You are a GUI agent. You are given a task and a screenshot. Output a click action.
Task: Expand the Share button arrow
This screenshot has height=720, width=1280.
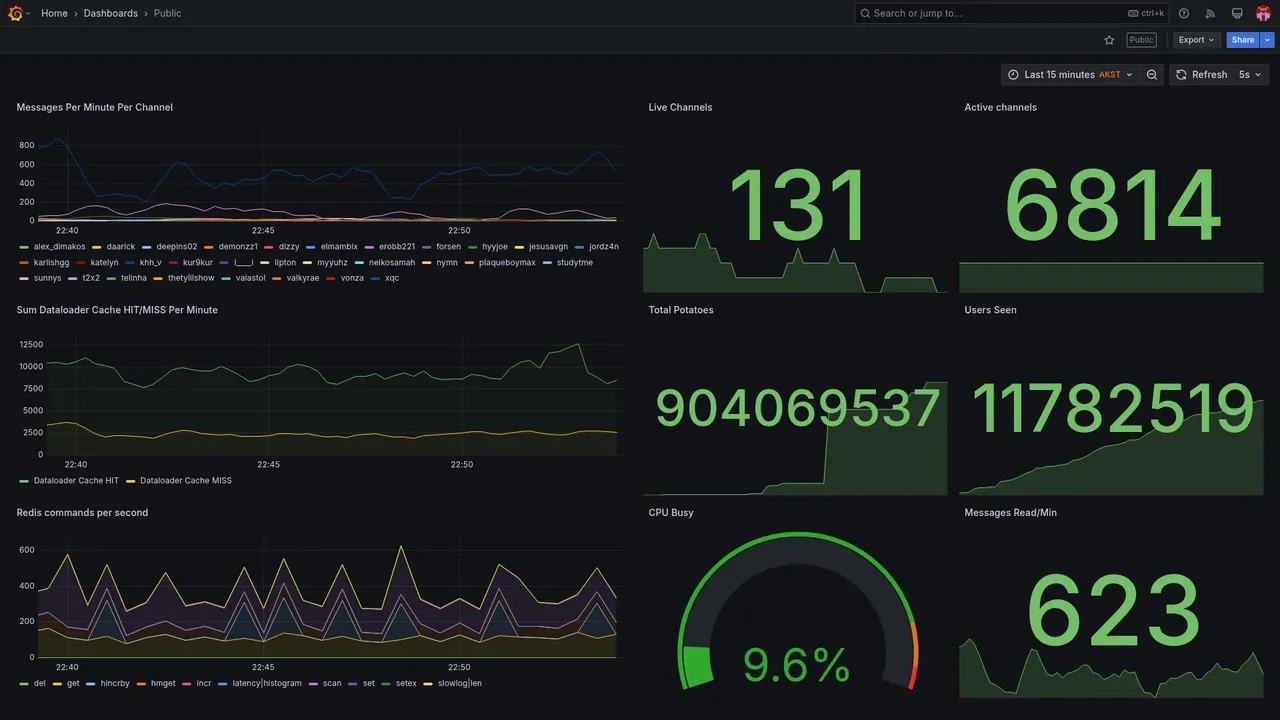pos(1268,40)
